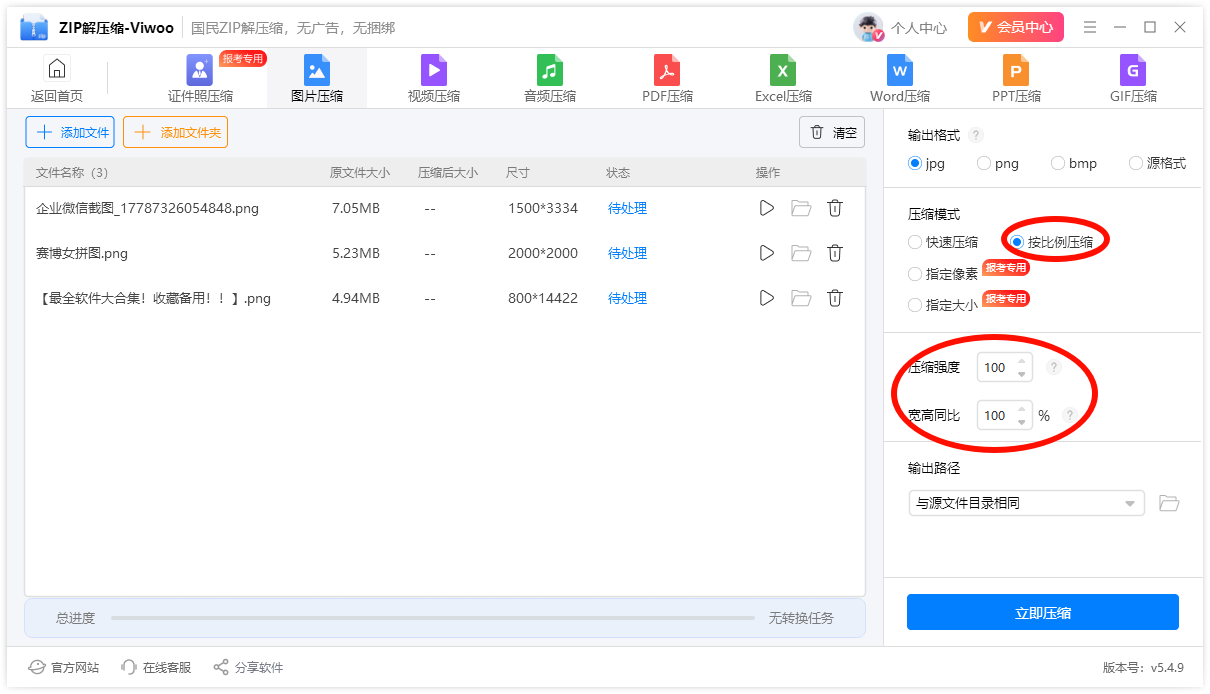This screenshot has width=1210, height=694.
Task: Show help for 压缩强度 question mark
Action: tap(1053, 367)
